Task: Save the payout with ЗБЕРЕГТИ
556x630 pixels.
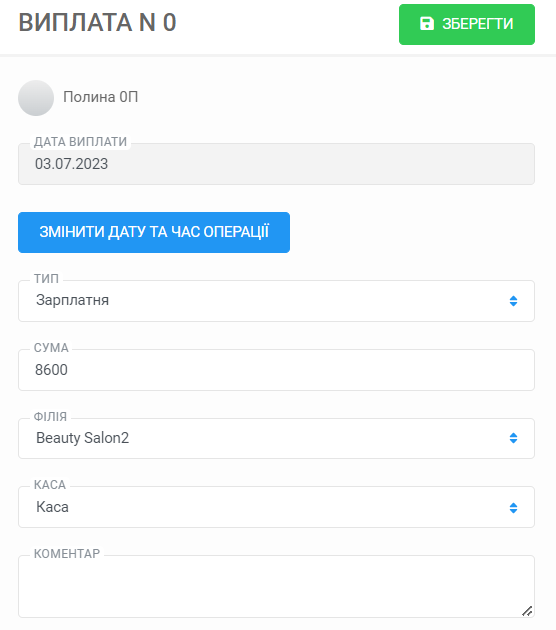Action: tap(467, 24)
